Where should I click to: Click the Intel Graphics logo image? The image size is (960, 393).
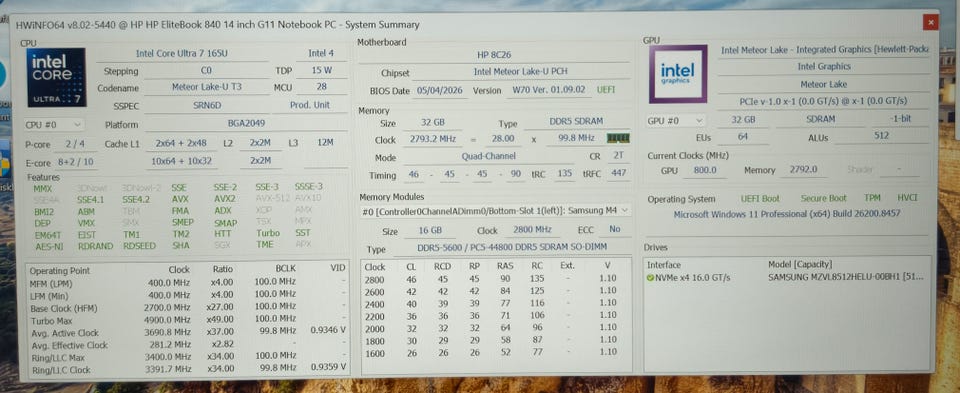(677, 74)
